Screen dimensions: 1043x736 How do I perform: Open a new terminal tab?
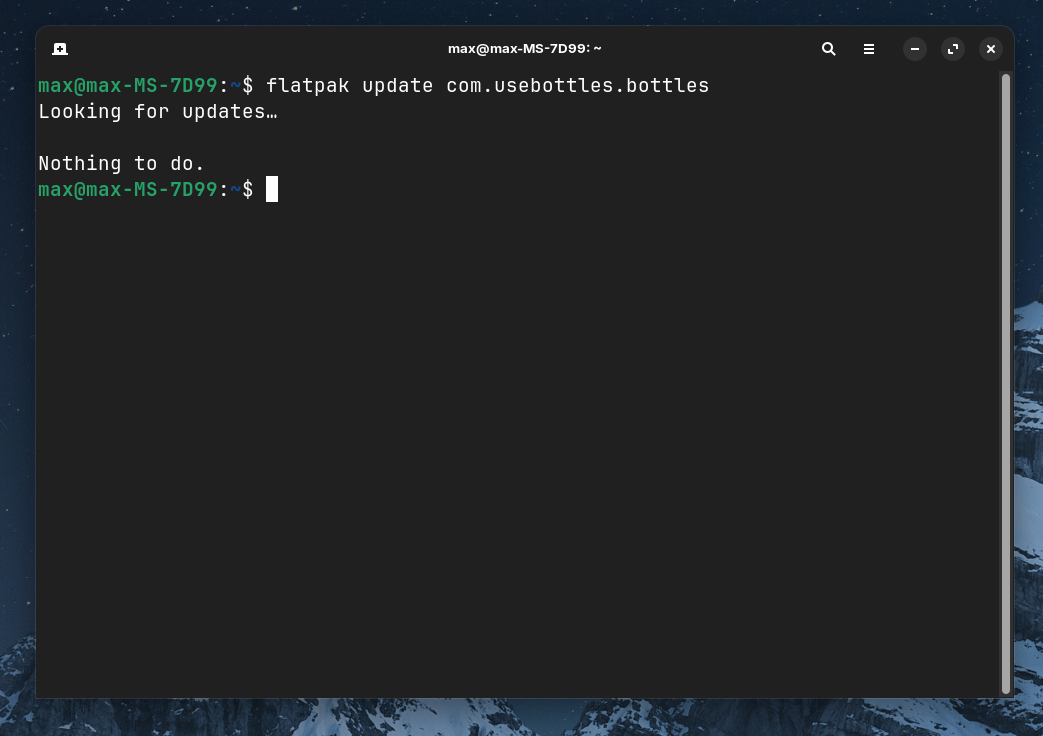[60, 49]
